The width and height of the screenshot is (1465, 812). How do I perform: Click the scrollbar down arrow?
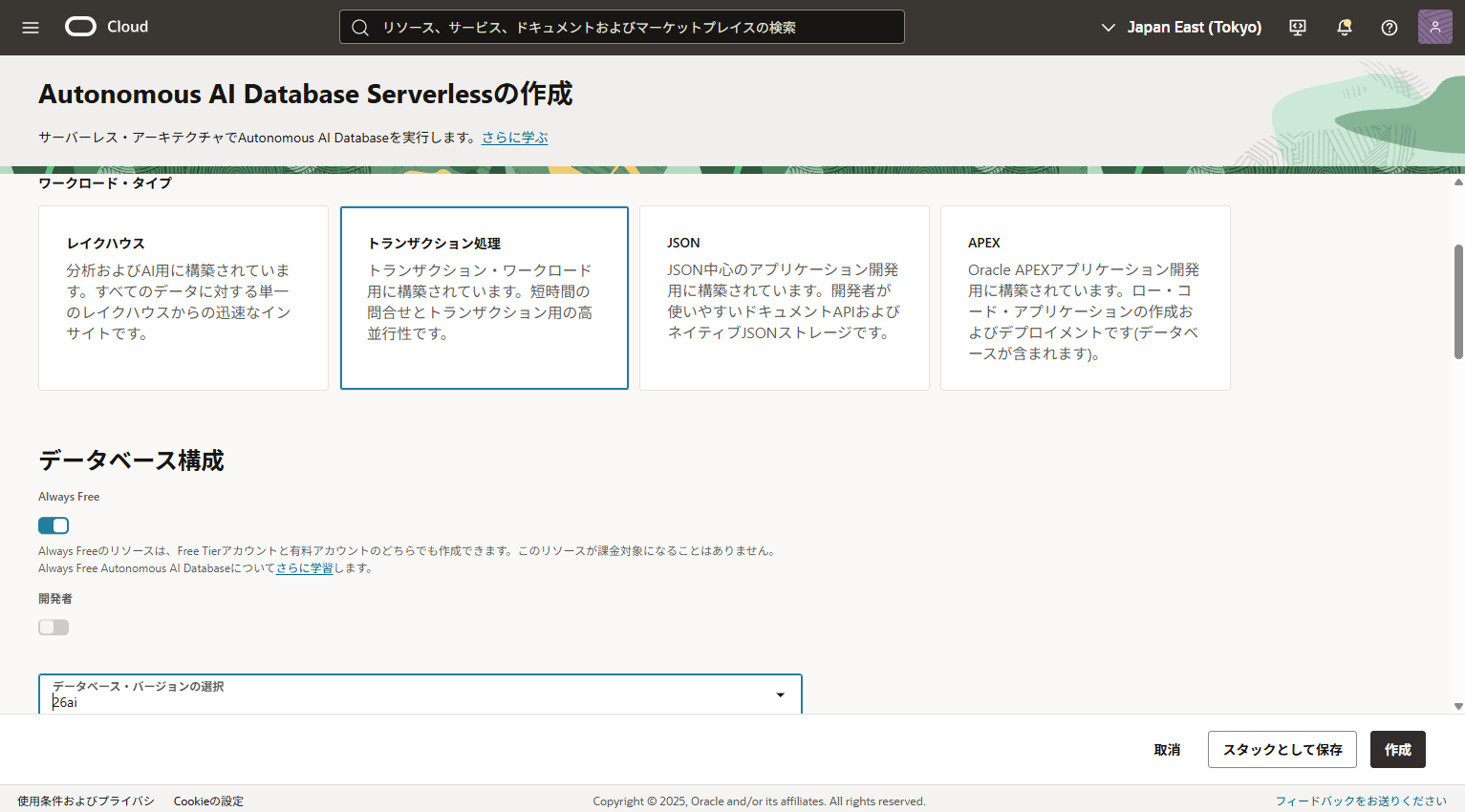[1458, 706]
